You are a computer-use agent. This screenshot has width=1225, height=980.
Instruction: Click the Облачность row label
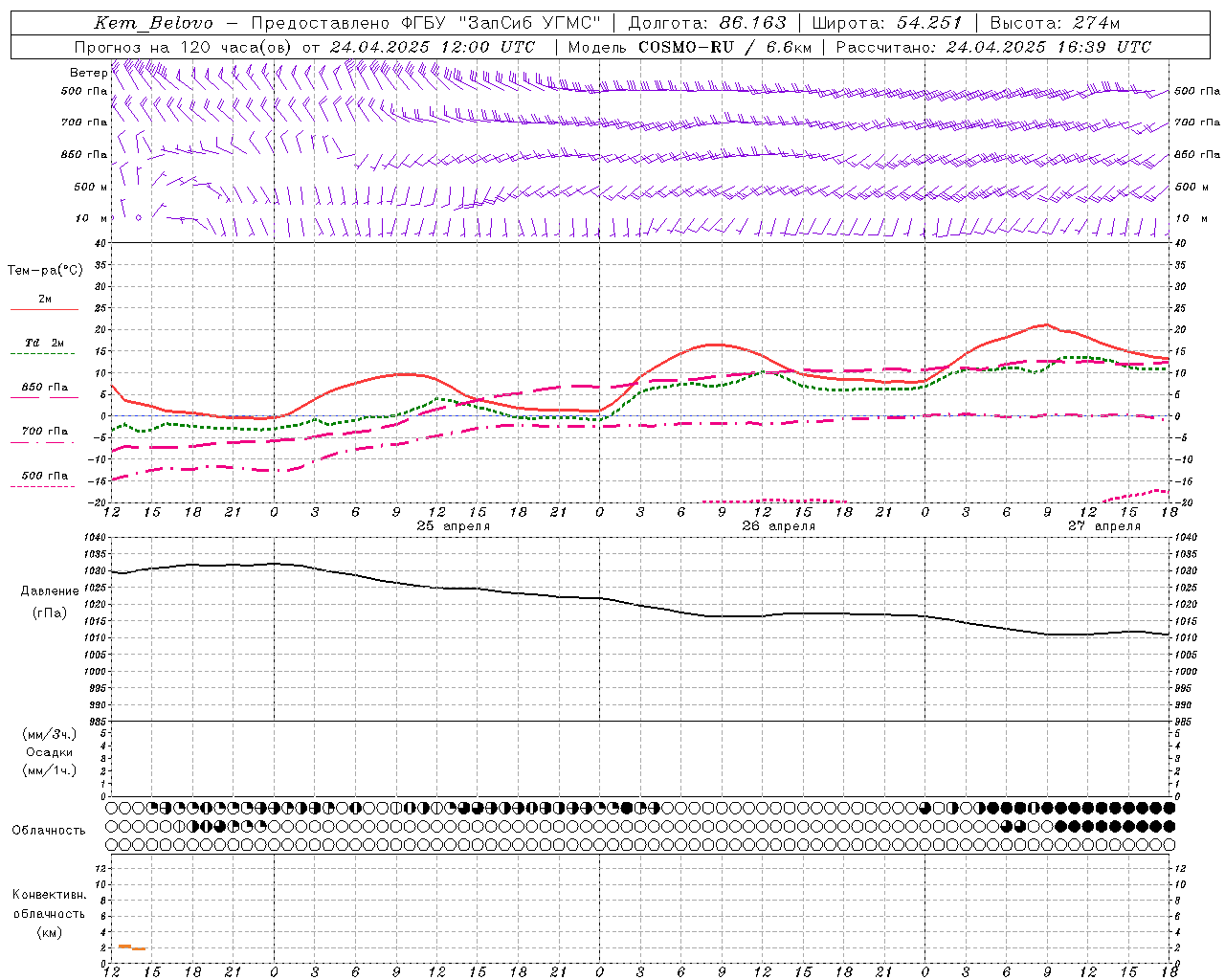click(49, 830)
